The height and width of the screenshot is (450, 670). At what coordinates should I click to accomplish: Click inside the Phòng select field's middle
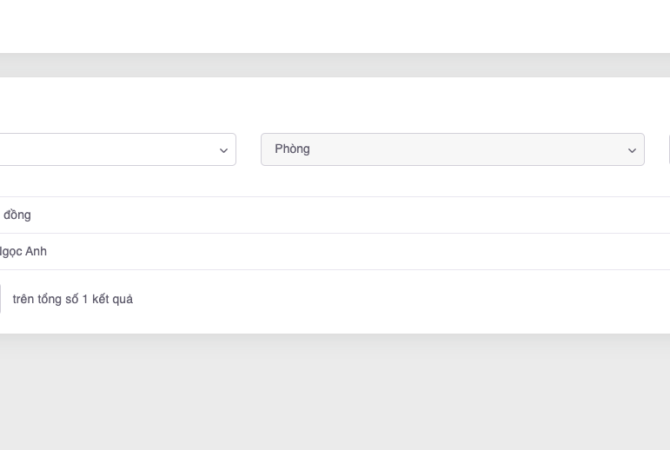452,149
